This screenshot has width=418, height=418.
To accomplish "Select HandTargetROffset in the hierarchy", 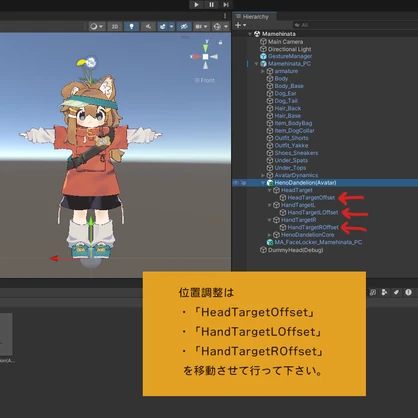I will pyautogui.click(x=313, y=227).
